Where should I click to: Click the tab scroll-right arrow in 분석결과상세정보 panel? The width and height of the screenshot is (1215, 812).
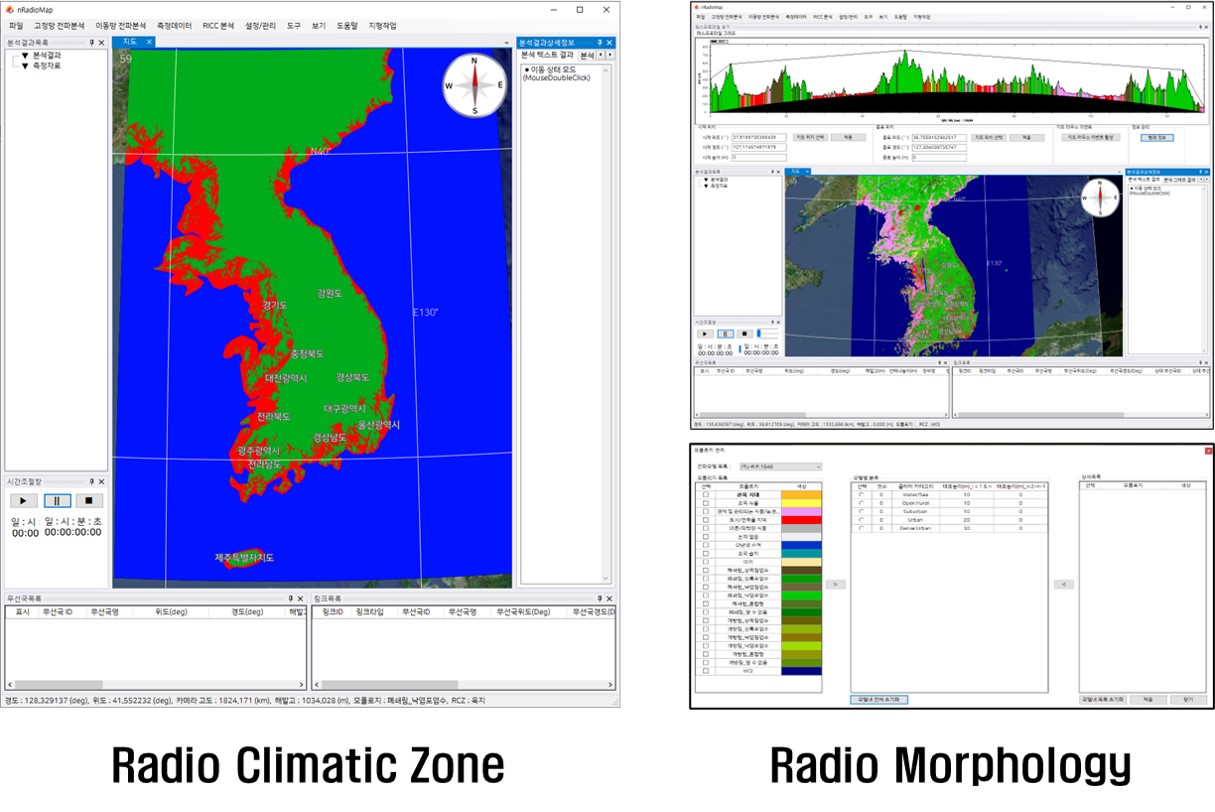tap(608, 54)
